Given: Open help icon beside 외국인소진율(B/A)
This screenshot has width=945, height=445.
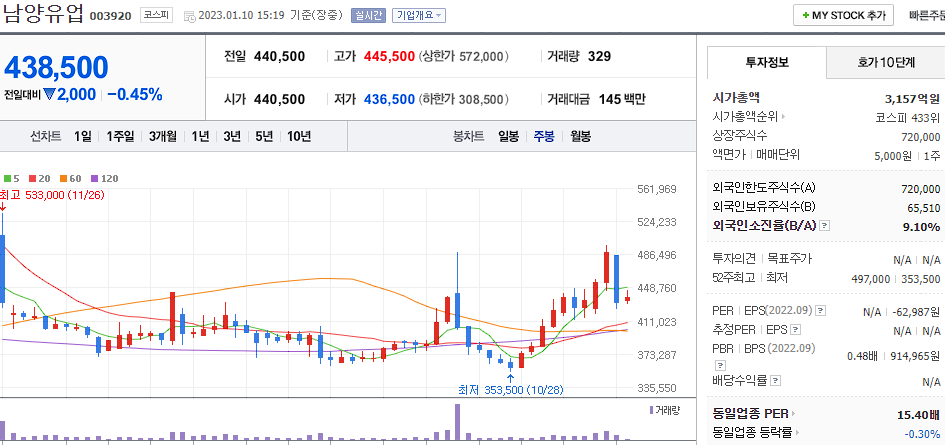Looking at the screenshot, I should coord(825,226).
